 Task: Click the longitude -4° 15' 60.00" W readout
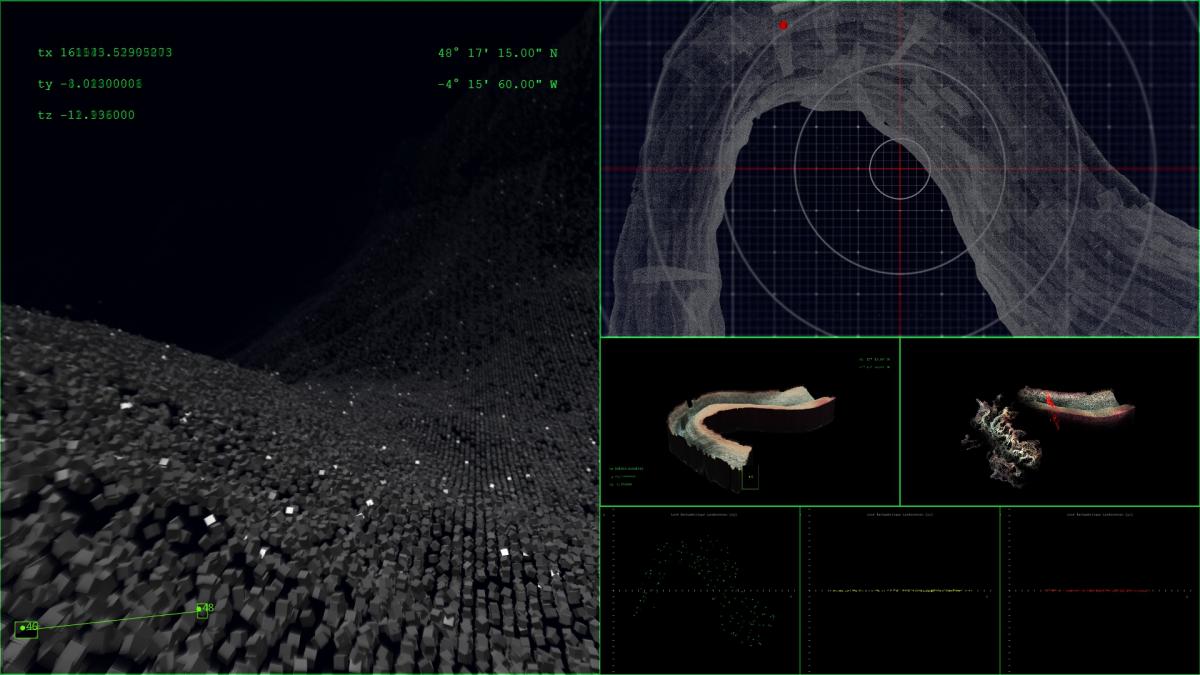(497, 84)
